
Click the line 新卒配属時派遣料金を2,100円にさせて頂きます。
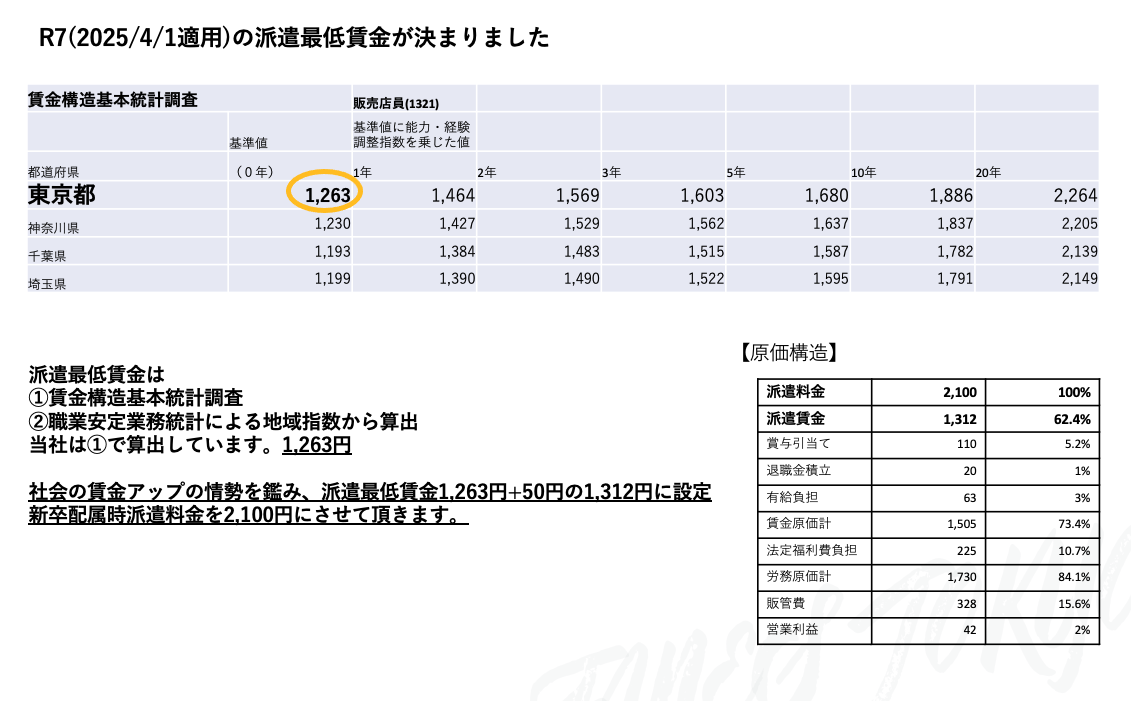pyautogui.click(x=248, y=515)
